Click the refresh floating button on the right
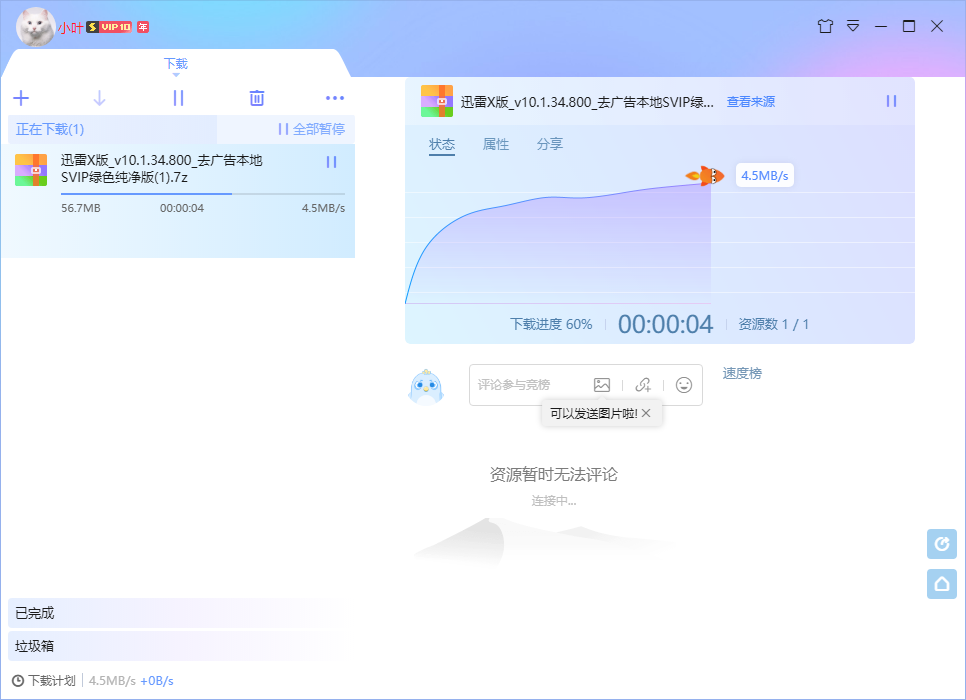This screenshot has width=966, height=700. coord(942,544)
